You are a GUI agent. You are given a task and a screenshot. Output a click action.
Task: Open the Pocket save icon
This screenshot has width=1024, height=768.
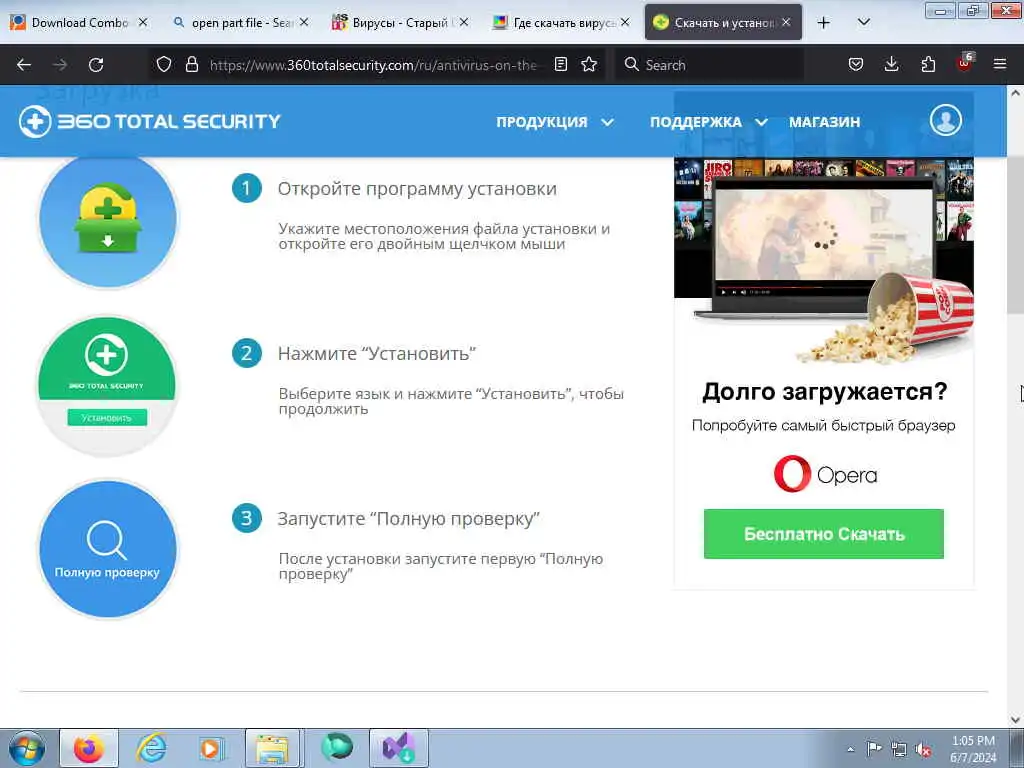[856, 64]
